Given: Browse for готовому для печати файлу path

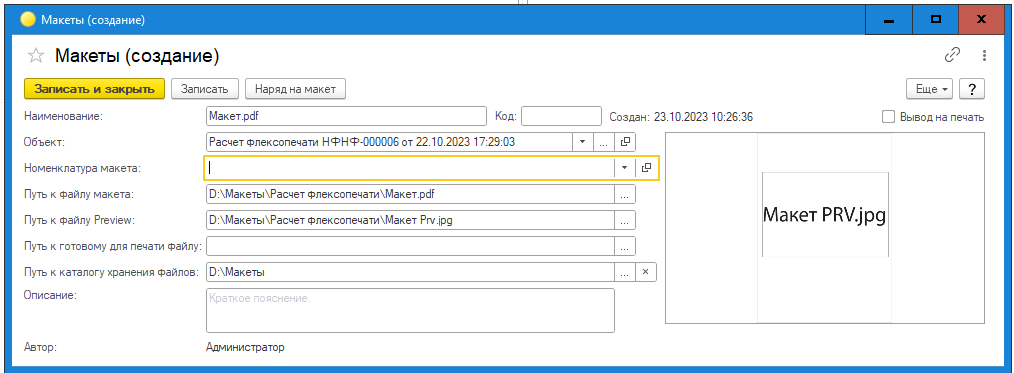Looking at the screenshot, I should coord(625,246).
